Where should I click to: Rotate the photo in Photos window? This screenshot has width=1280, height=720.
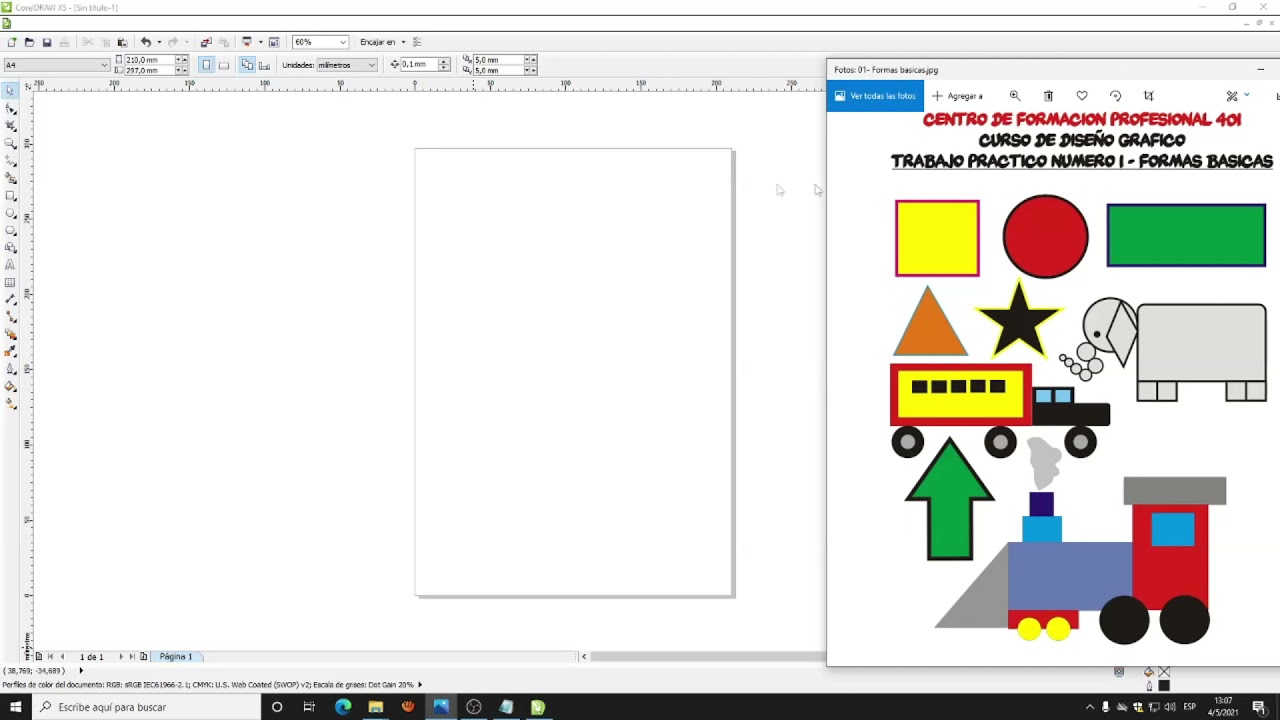point(1115,96)
